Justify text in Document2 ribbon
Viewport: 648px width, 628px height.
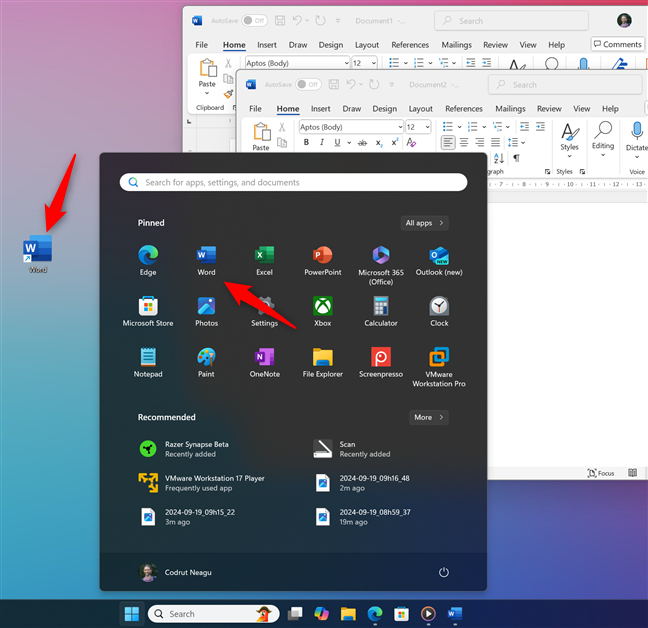click(495, 143)
